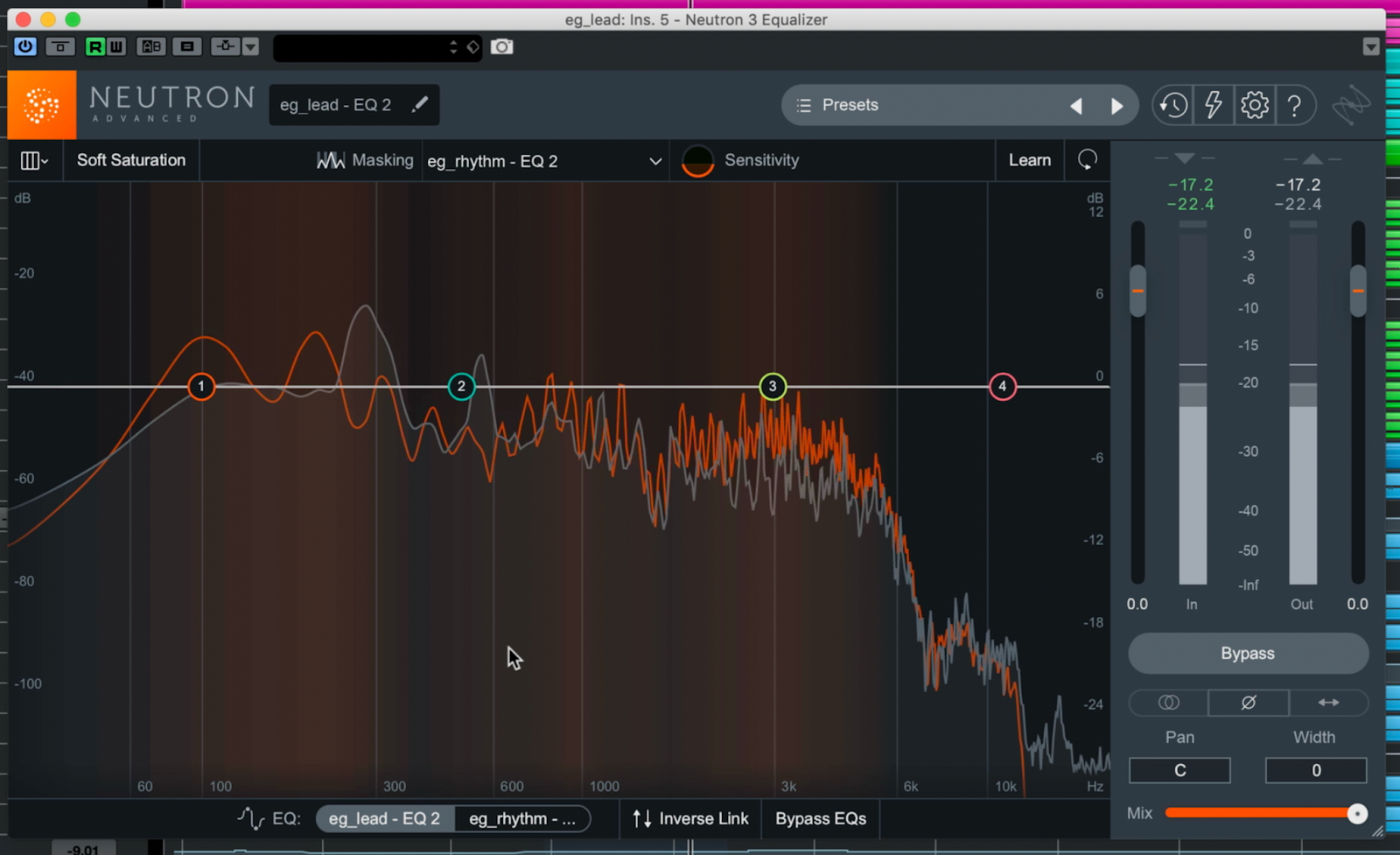Click output meter threshold up triangle
This screenshot has height=855, width=1400.
coord(1312,158)
